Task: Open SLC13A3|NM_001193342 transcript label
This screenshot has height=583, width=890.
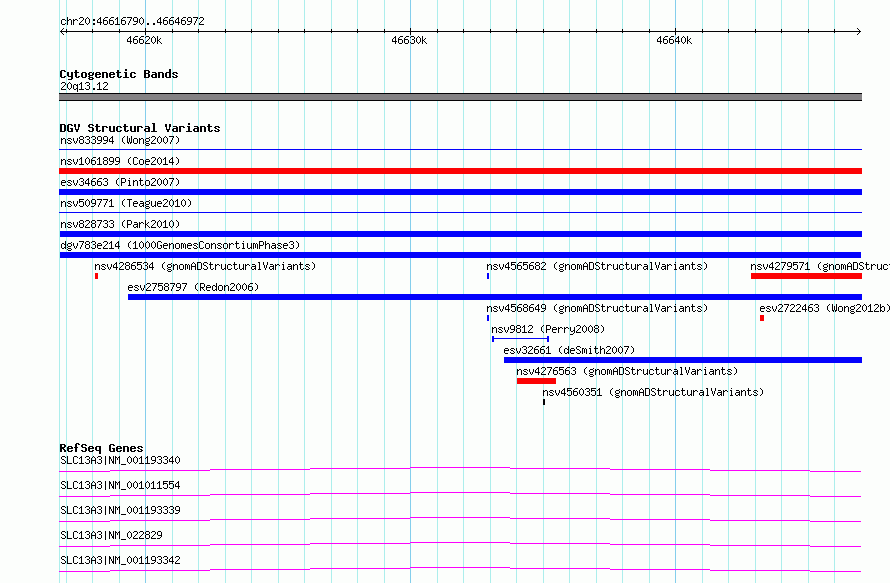Action: pos(120,560)
